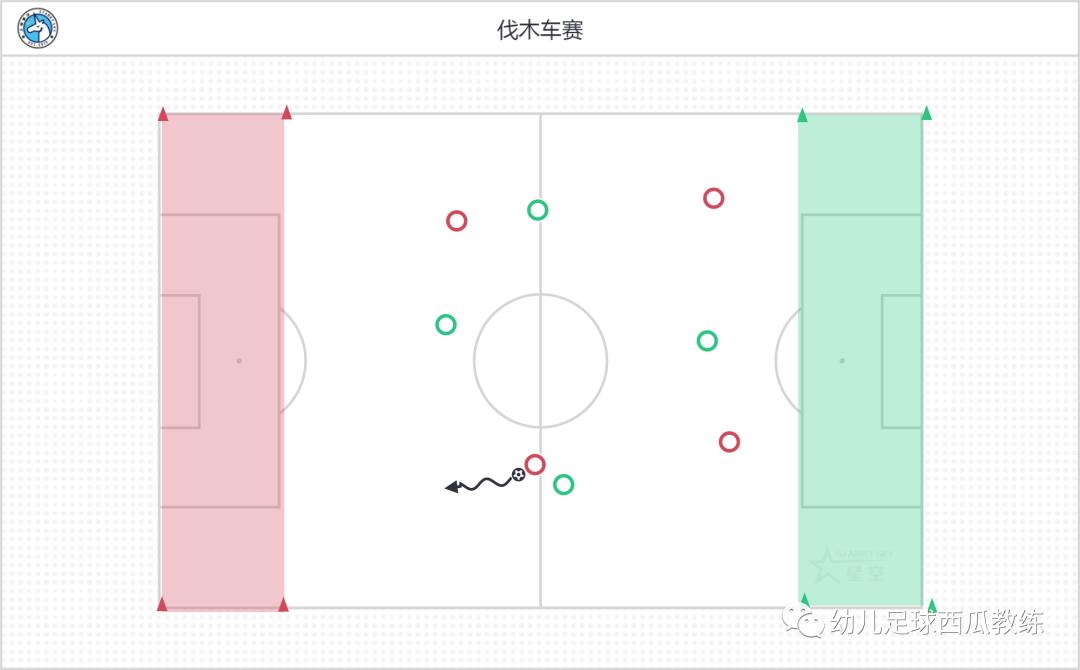Select the red player dribbling the ball

(535, 464)
